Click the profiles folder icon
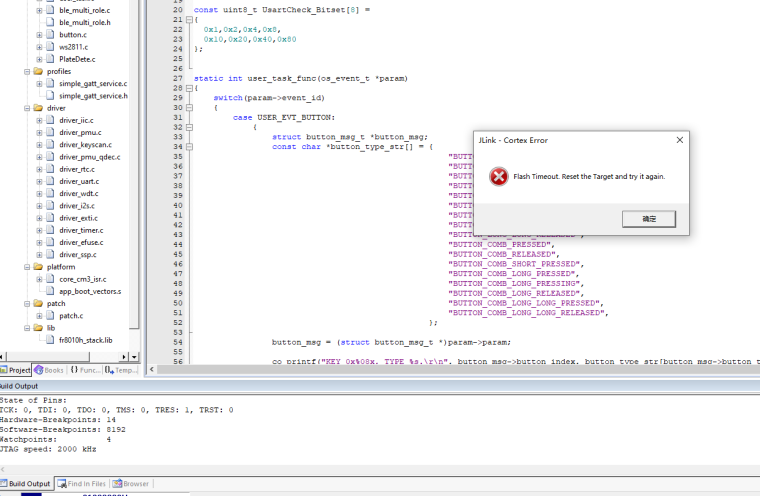 coord(37,72)
